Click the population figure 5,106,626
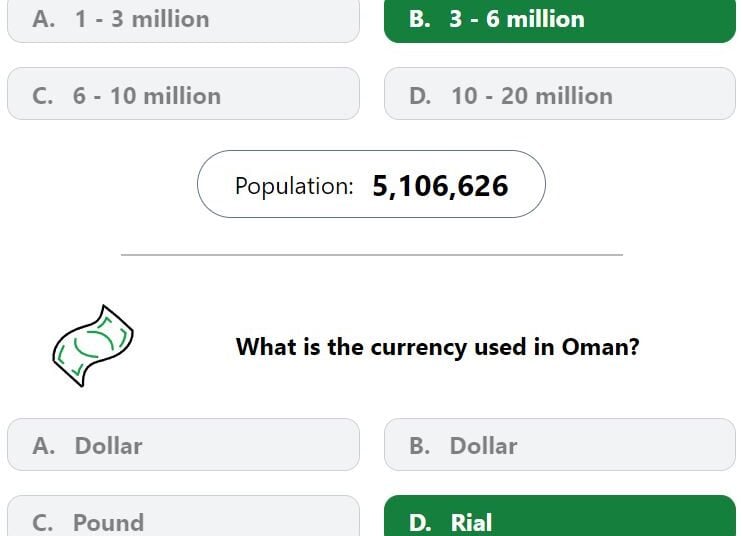Viewport: 742px width, 536px height. tap(440, 185)
